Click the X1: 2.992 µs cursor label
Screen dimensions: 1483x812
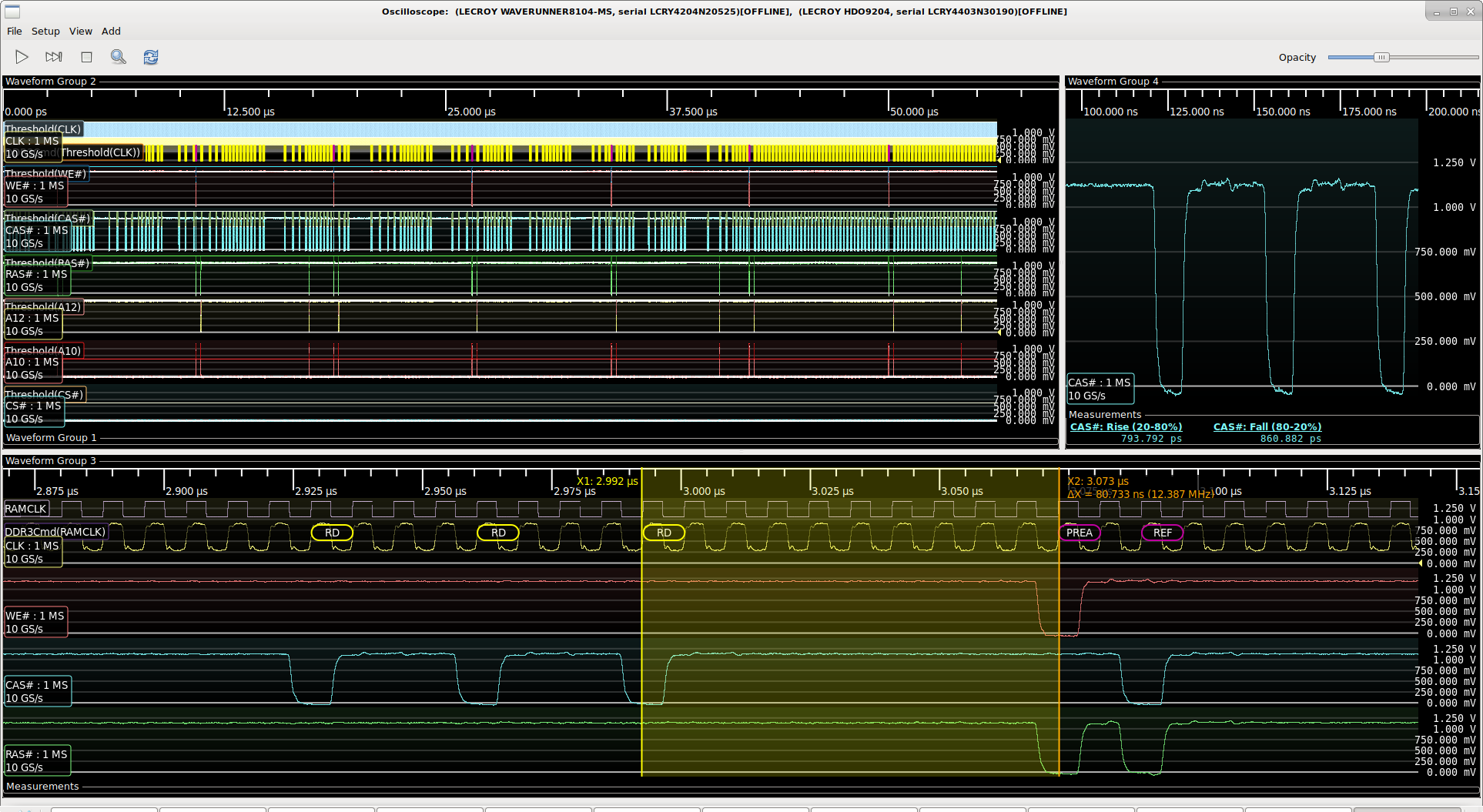pos(608,481)
